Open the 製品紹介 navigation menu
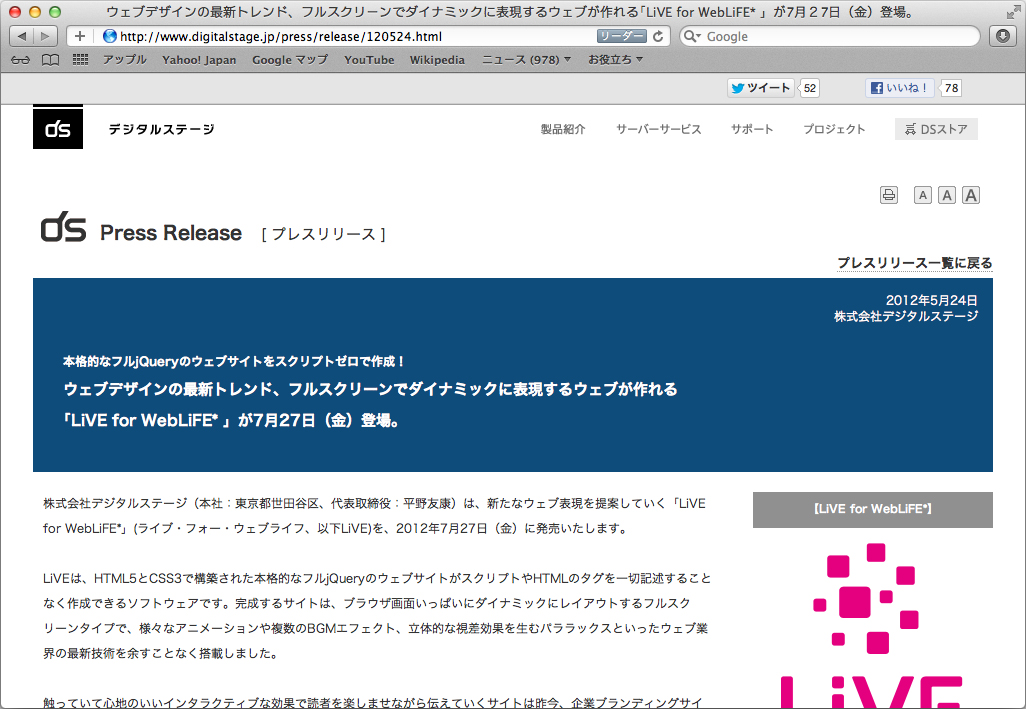The height and width of the screenshot is (709, 1026). (x=563, y=129)
